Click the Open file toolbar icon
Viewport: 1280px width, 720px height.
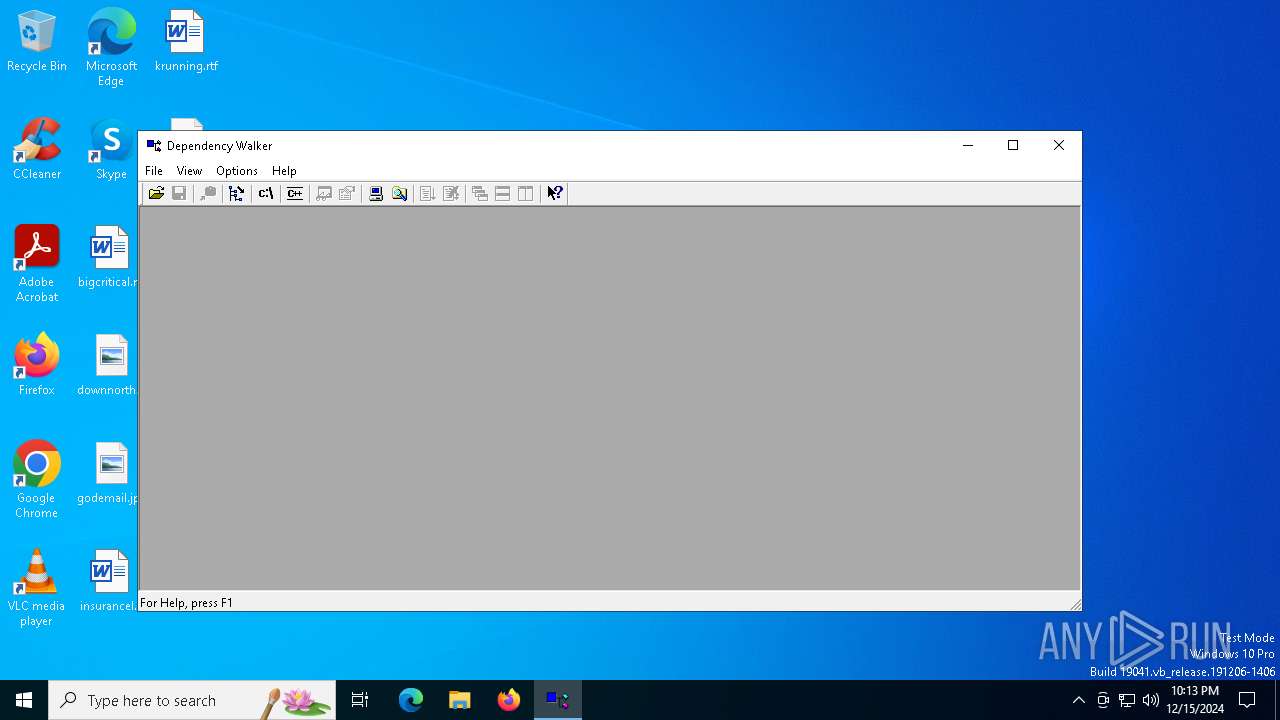(156, 193)
